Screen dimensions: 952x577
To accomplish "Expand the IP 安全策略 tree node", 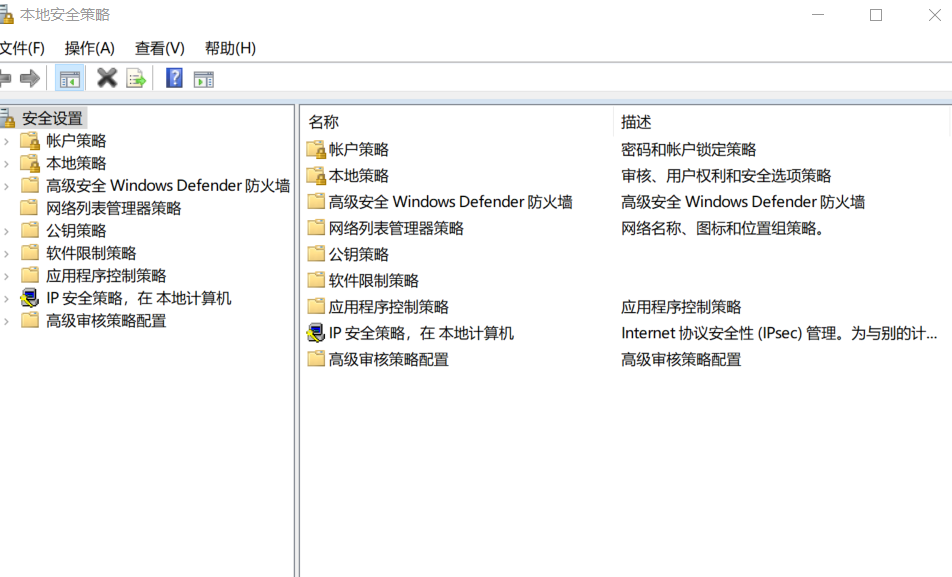I will pyautogui.click(x=6, y=299).
